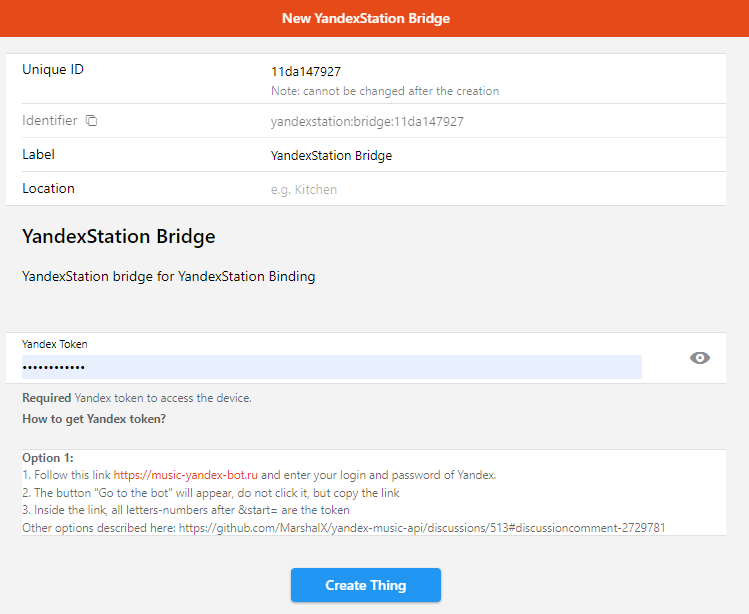Open the music-yandex-bot.ru link

tap(185, 475)
